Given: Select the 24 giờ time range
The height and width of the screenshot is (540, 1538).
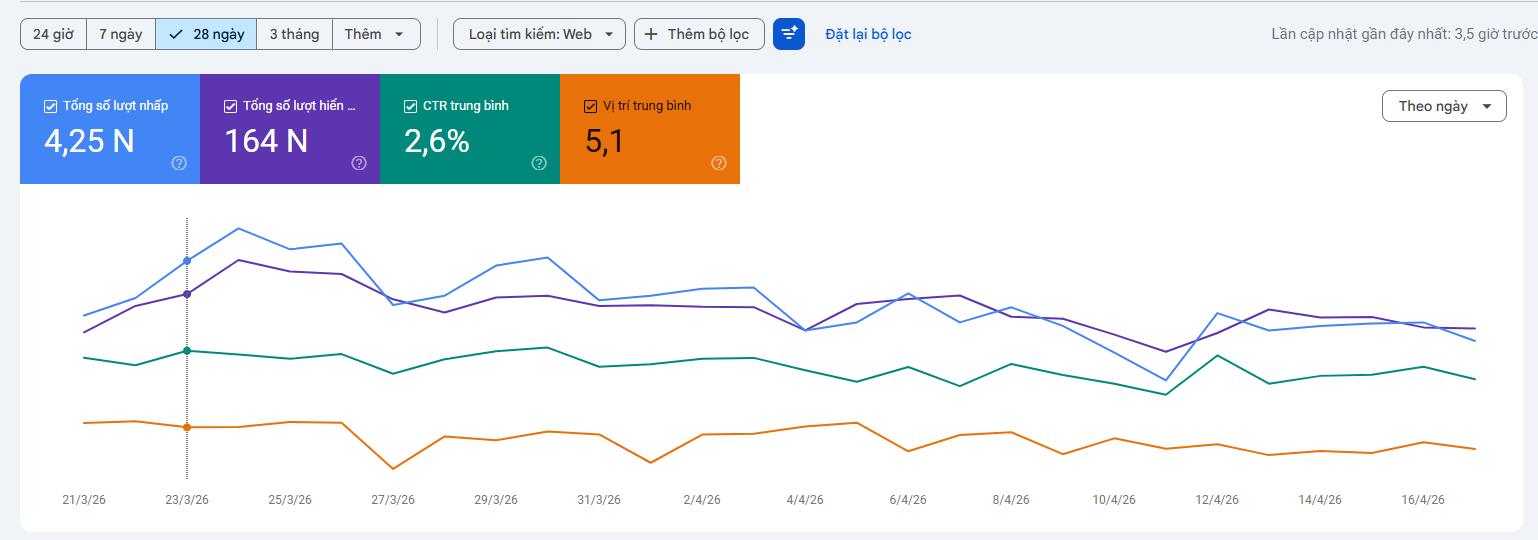Looking at the screenshot, I should click(x=53, y=34).
